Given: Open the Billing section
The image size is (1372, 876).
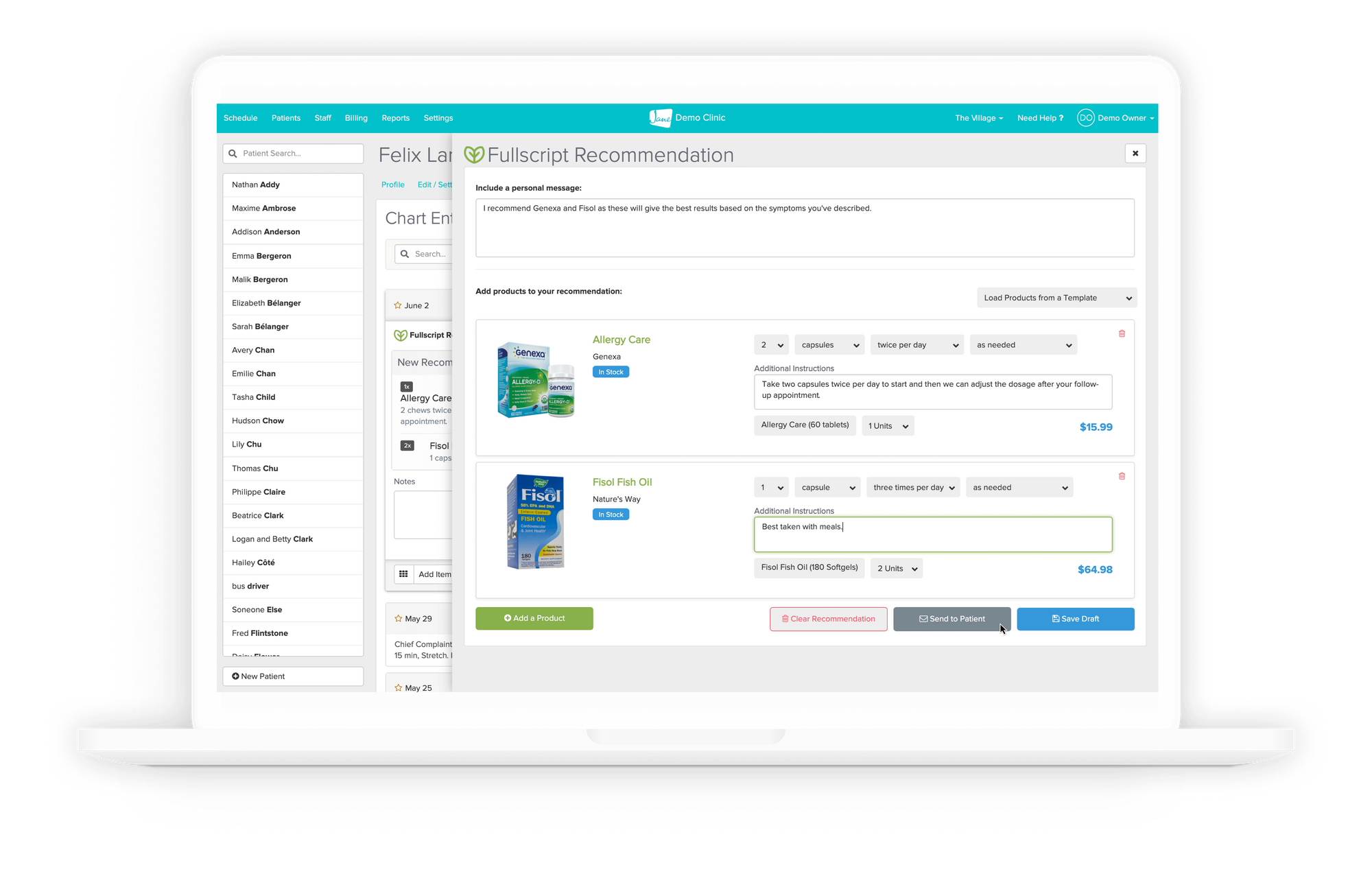Looking at the screenshot, I should (356, 118).
